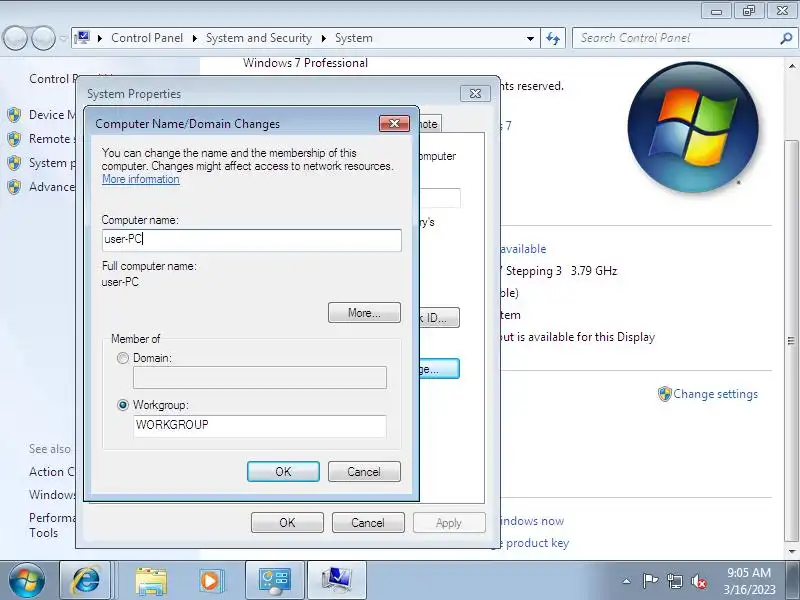Open the More information link

coord(141,179)
